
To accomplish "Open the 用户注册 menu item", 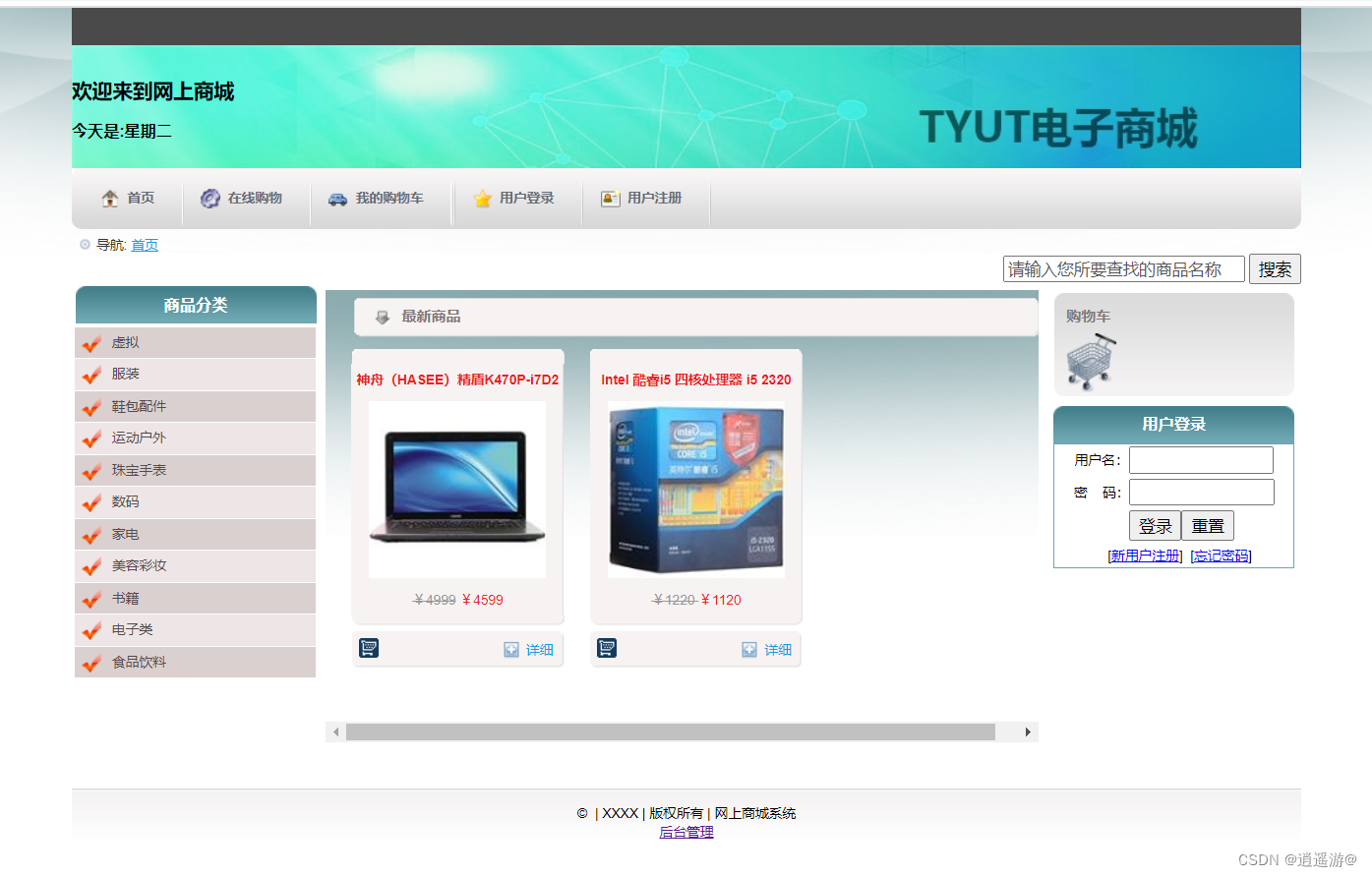I will point(655,198).
